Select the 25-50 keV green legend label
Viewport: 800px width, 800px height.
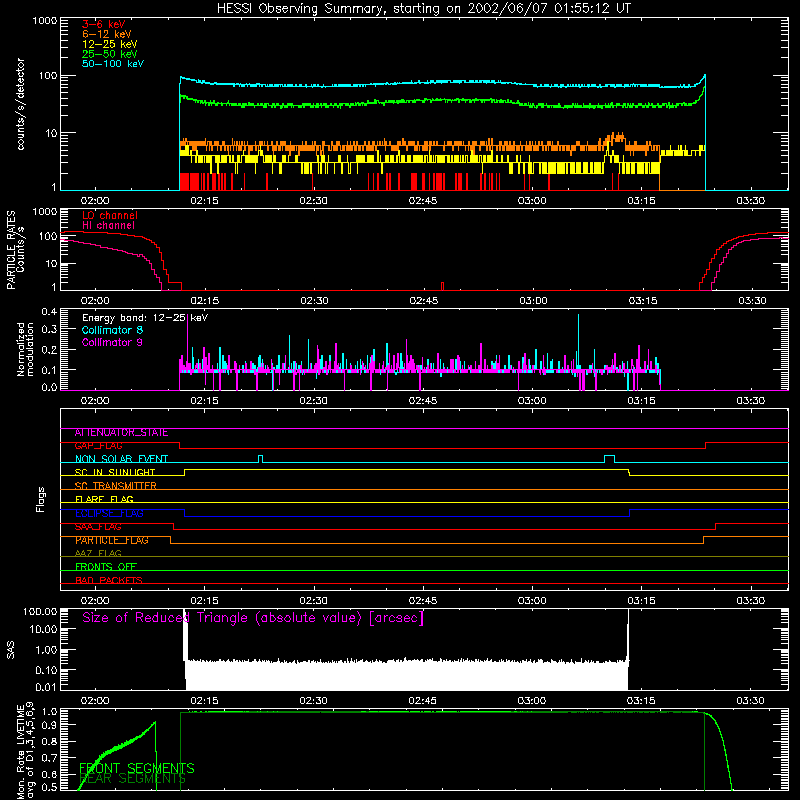(110, 54)
